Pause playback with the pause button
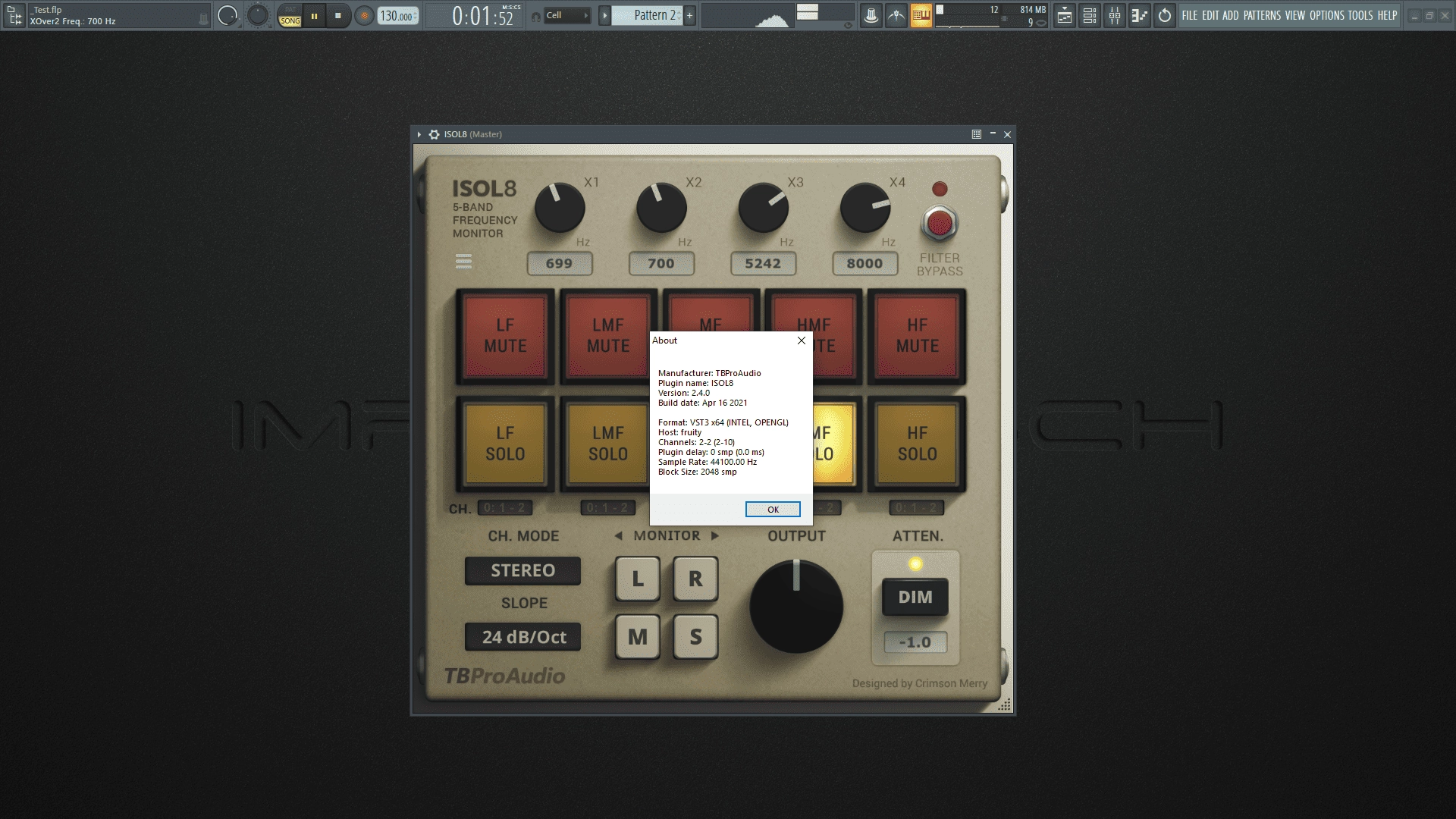The height and width of the screenshot is (819, 1456). (314, 15)
